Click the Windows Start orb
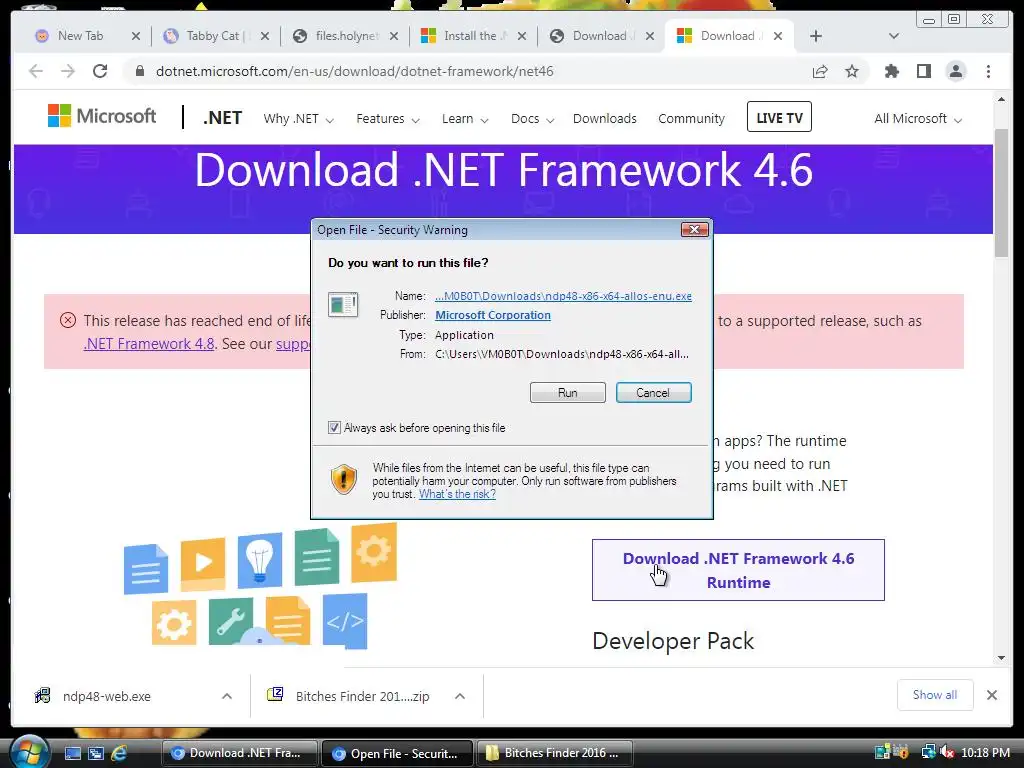The width and height of the screenshot is (1024, 768). point(30,753)
